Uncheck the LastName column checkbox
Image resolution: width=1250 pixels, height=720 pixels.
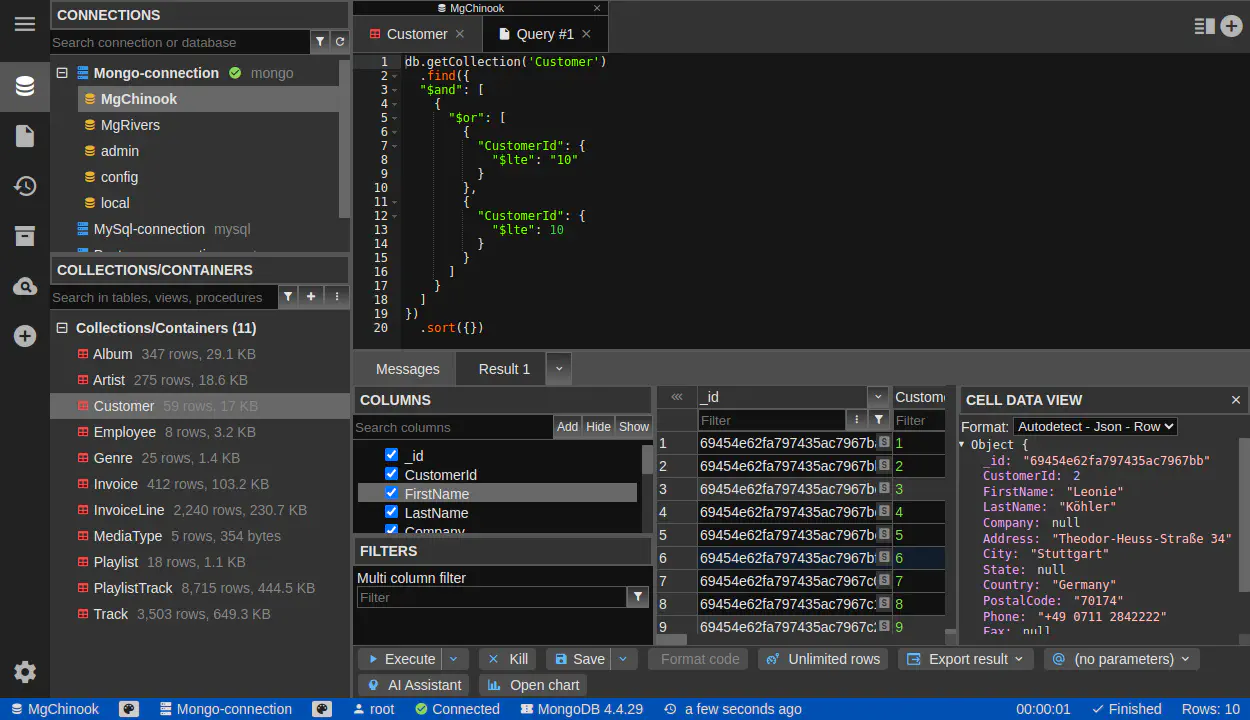pos(392,512)
